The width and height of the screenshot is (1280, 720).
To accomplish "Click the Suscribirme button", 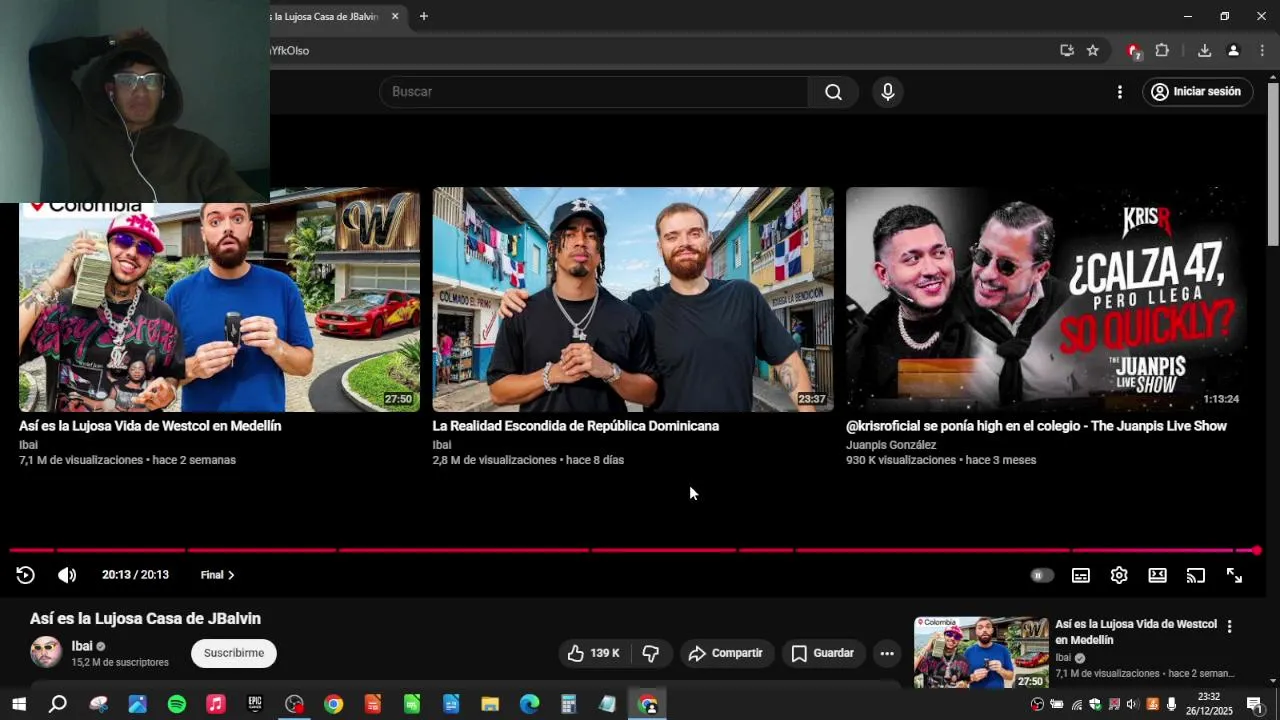I will 234,653.
